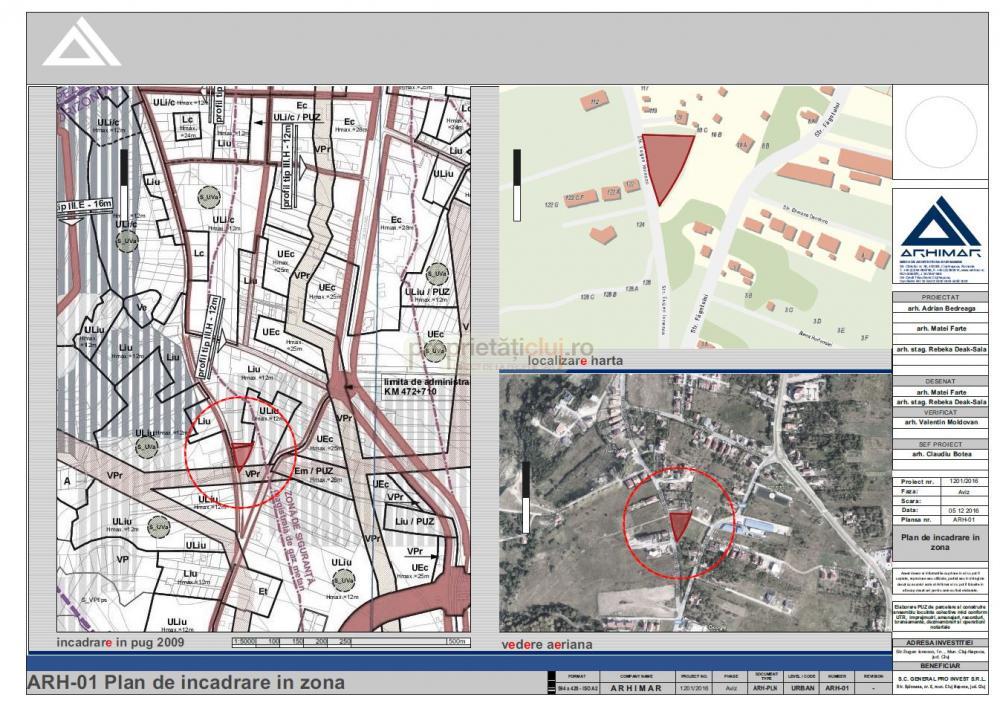Click the bottom title 'ARH-01 Plan de incadrare in zona'
This screenshot has height=706, width=1000.
(x=186, y=682)
